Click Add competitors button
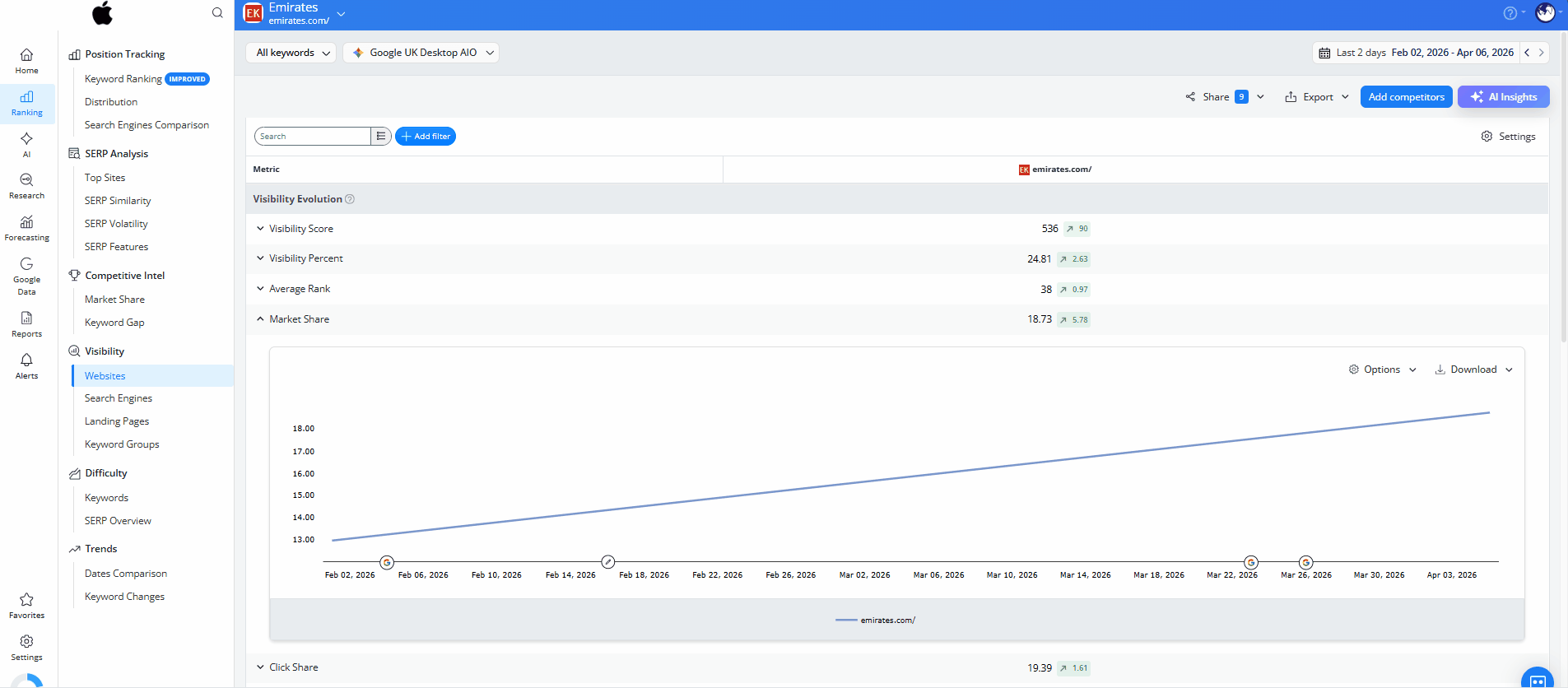This screenshot has width=1568, height=688. coord(1406,97)
